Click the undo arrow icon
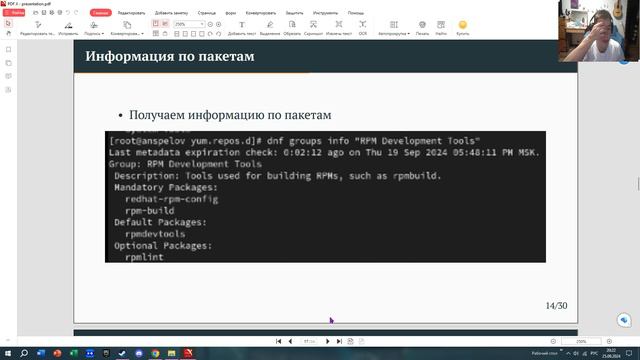640x360 pixels. coord(68,13)
